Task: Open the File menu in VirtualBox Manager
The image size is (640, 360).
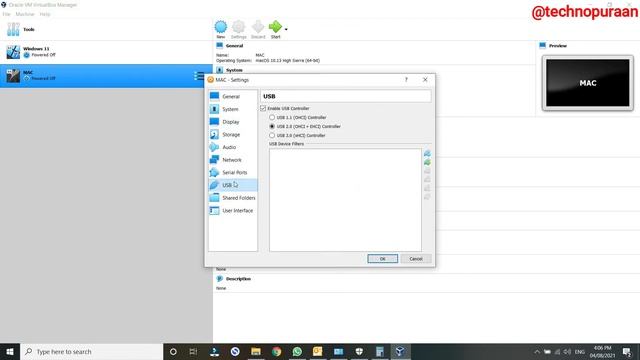Action: tap(7, 14)
